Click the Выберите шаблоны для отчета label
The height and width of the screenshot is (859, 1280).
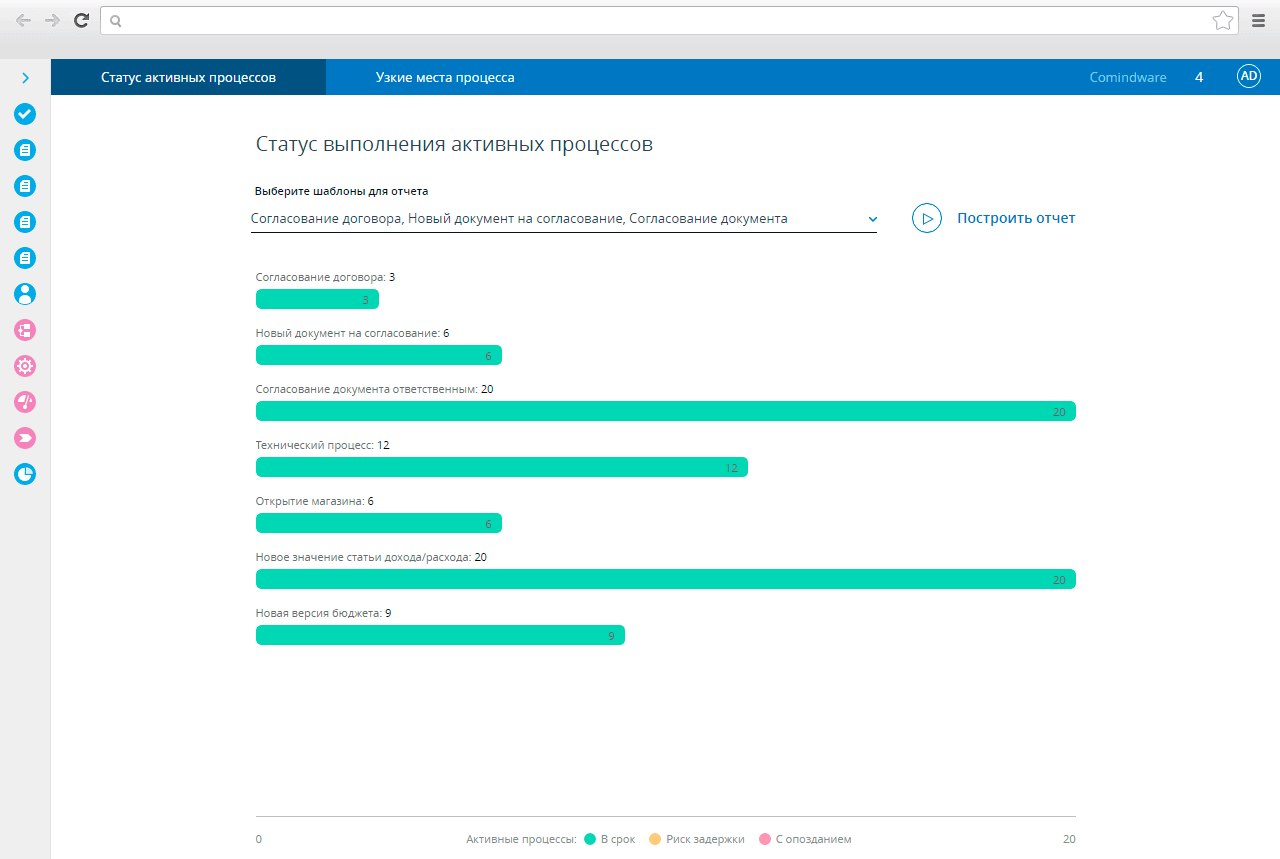[342, 191]
